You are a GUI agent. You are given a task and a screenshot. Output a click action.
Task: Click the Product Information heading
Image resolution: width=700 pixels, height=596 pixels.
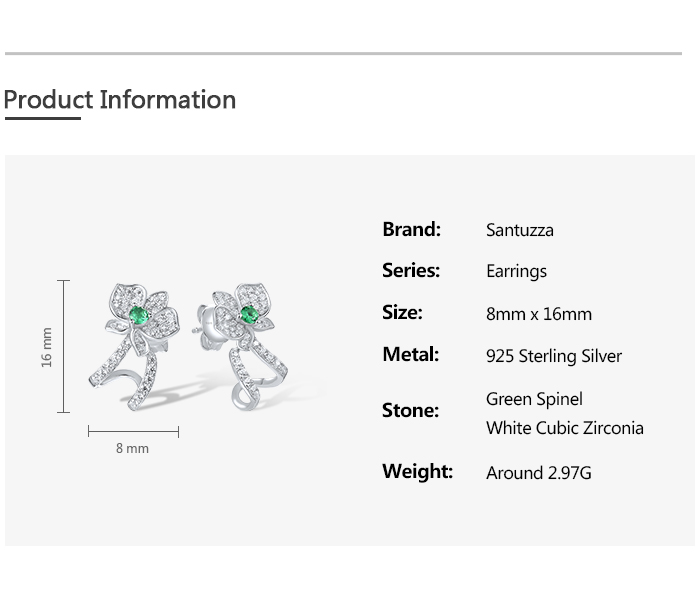point(120,100)
